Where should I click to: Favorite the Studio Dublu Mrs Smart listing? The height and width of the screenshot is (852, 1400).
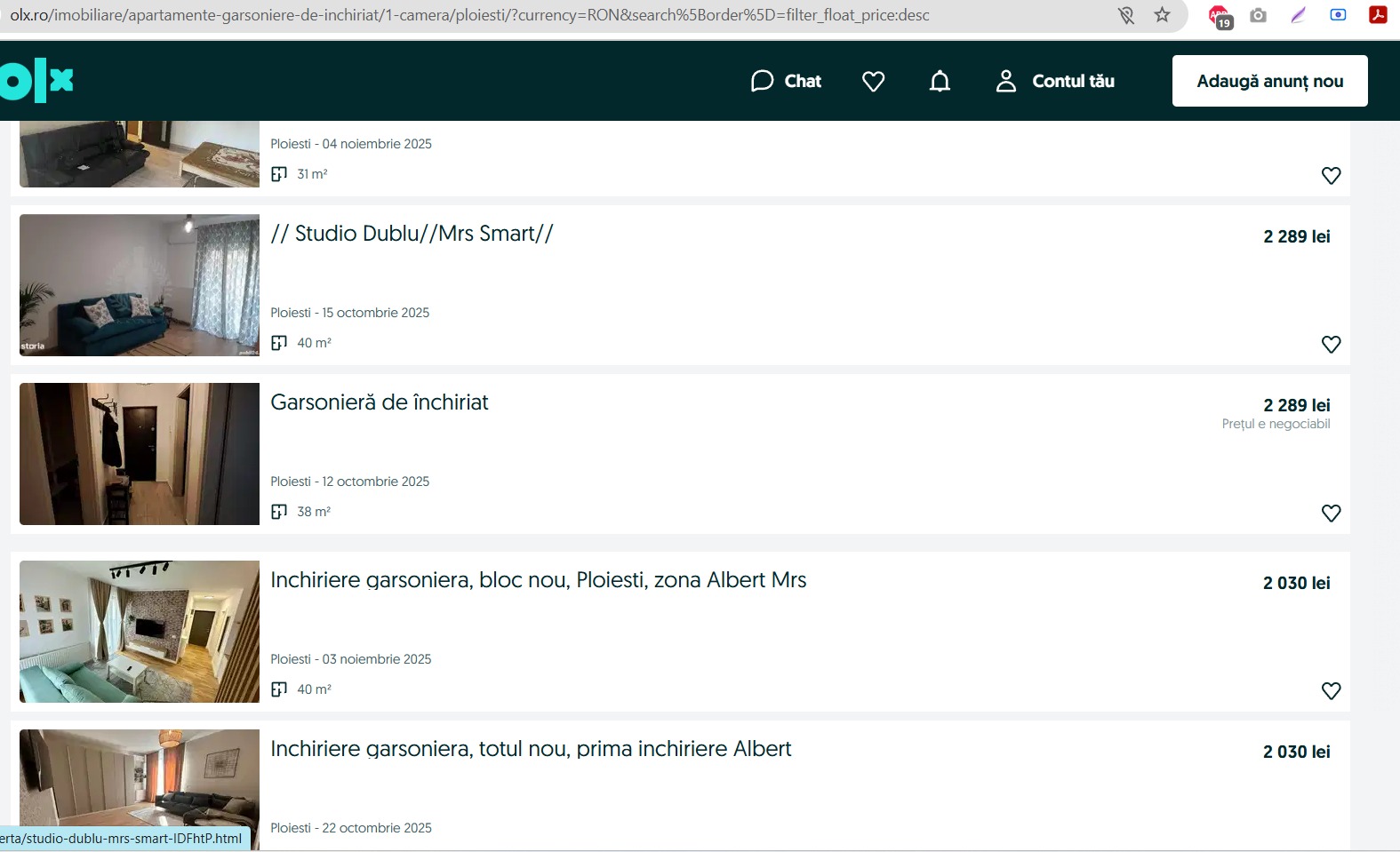coord(1331,345)
